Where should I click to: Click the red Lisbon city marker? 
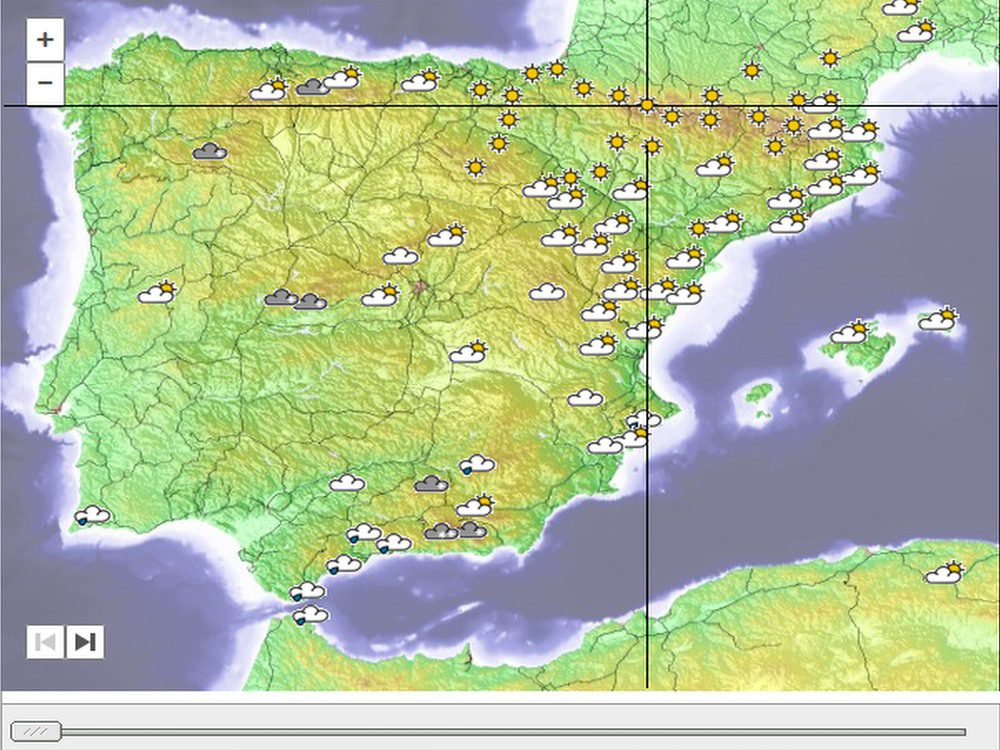click(x=57, y=409)
